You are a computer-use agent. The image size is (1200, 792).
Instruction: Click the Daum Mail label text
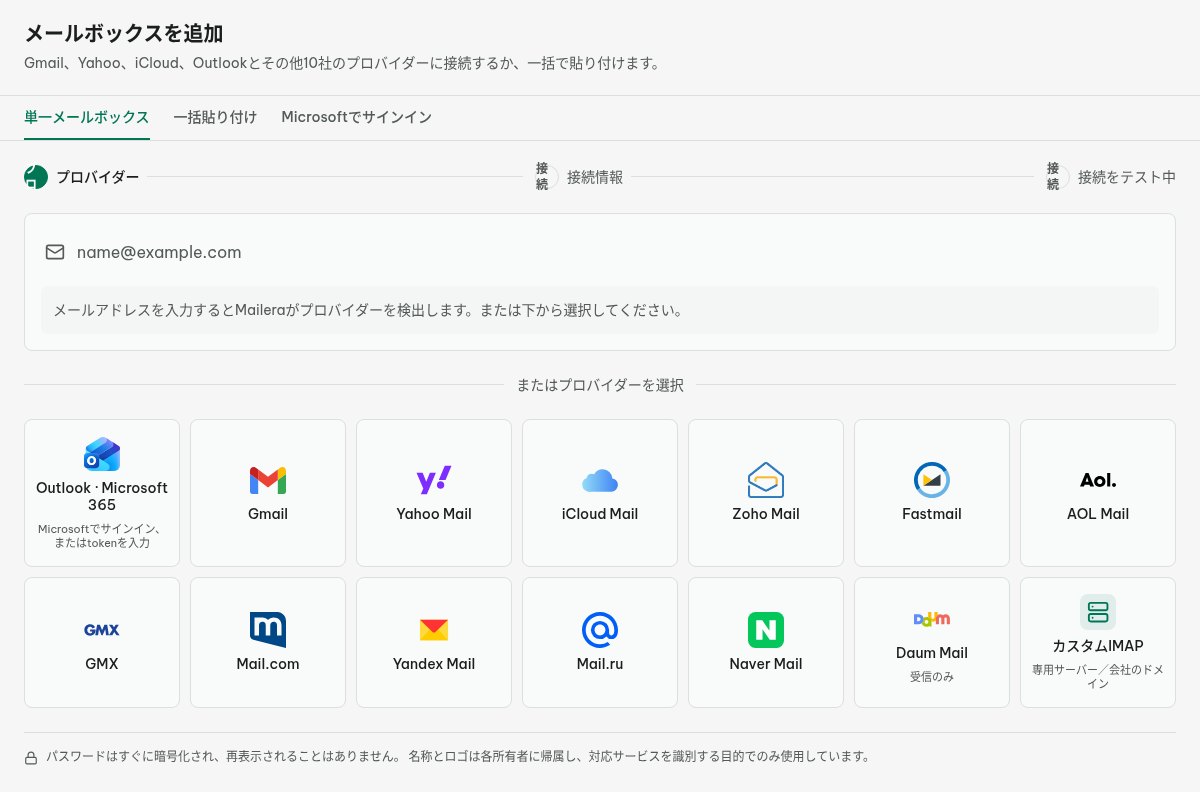pyautogui.click(x=932, y=653)
